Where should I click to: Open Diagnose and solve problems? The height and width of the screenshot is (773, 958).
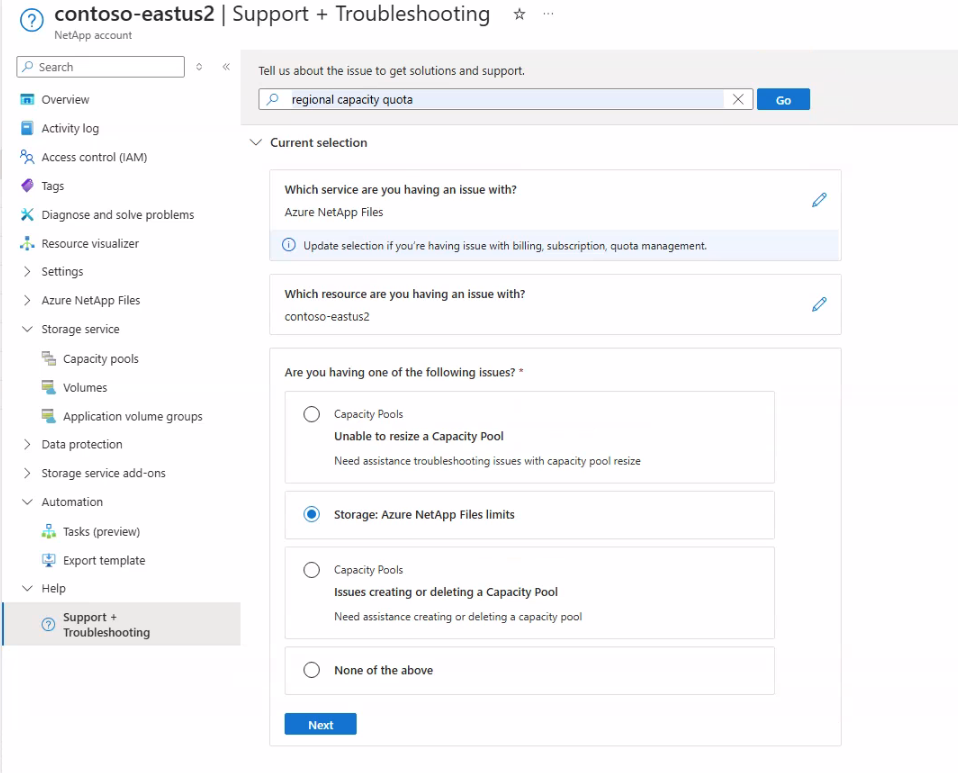118,214
